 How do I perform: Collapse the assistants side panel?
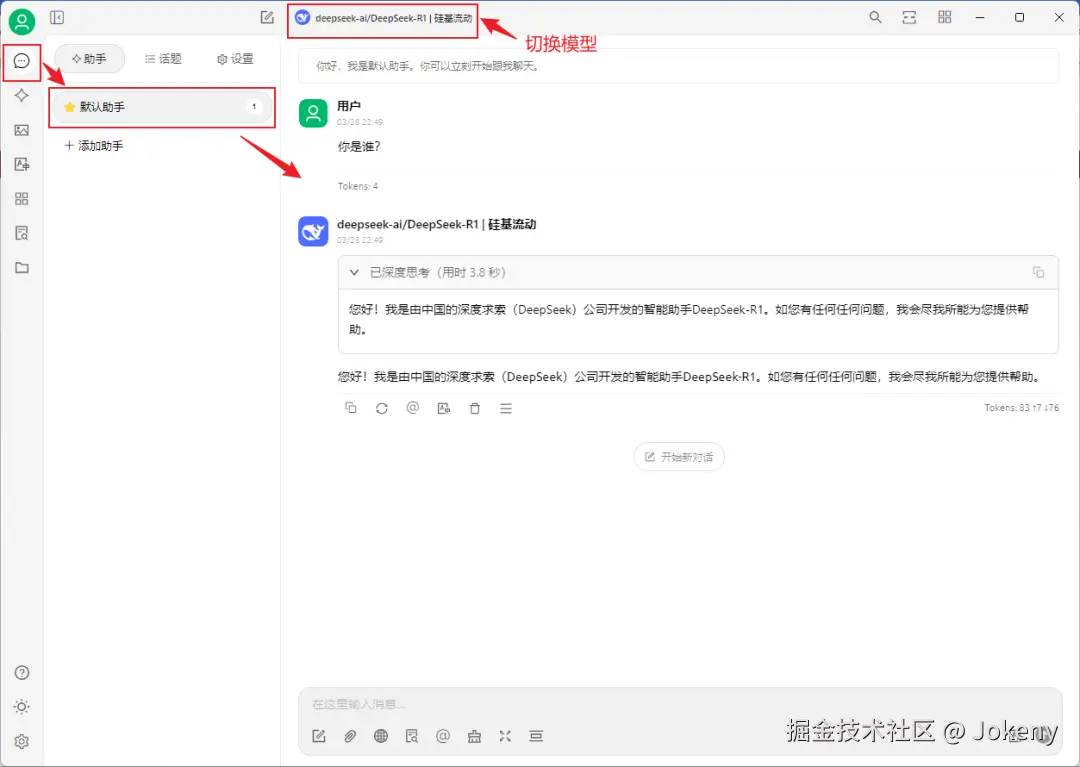pyautogui.click(x=57, y=17)
